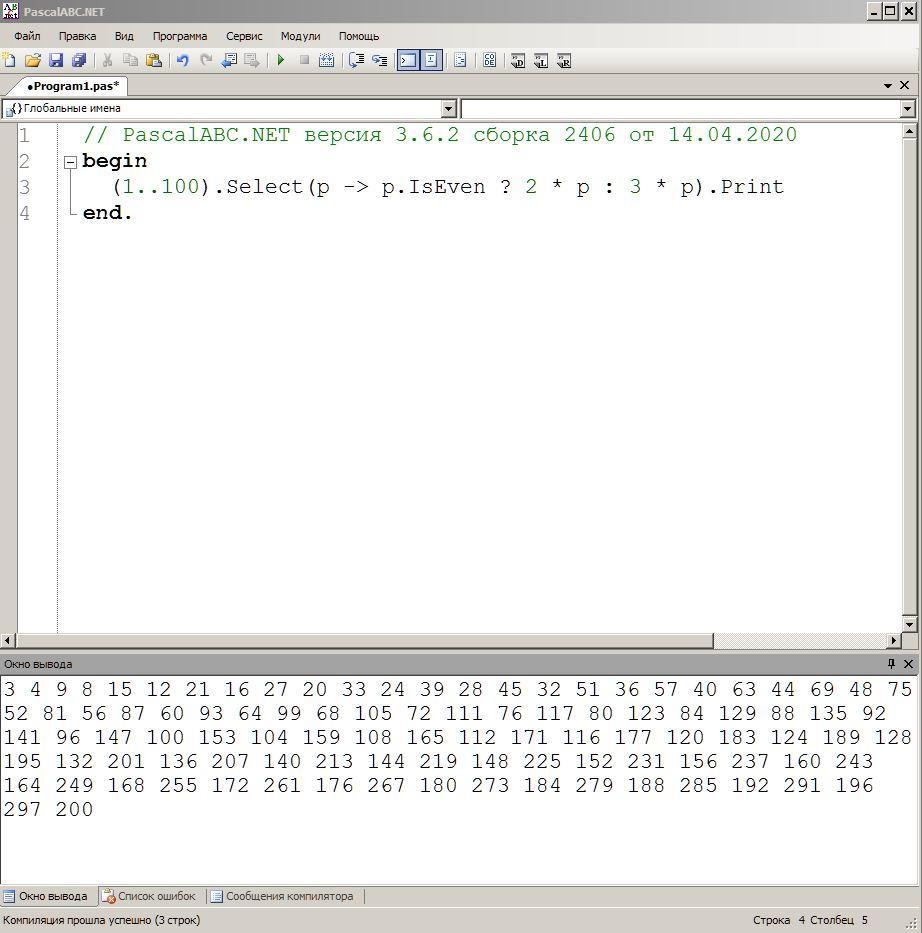
Task: Save all open files
Action: (79, 60)
